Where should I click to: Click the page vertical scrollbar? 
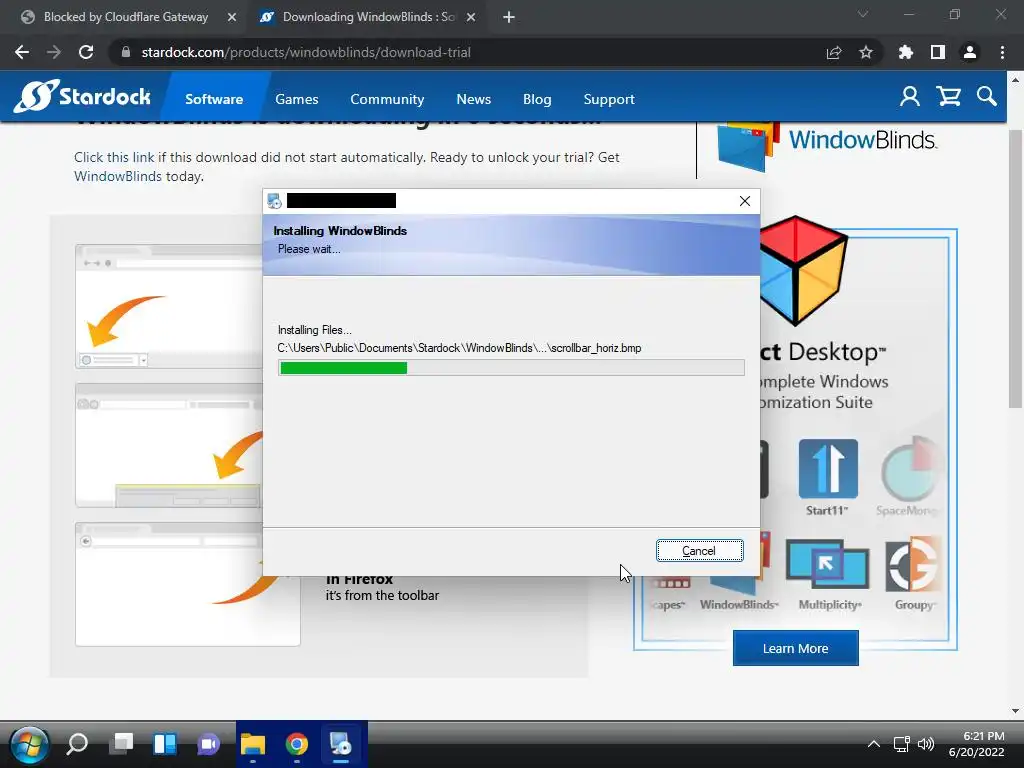[1015, 268]
